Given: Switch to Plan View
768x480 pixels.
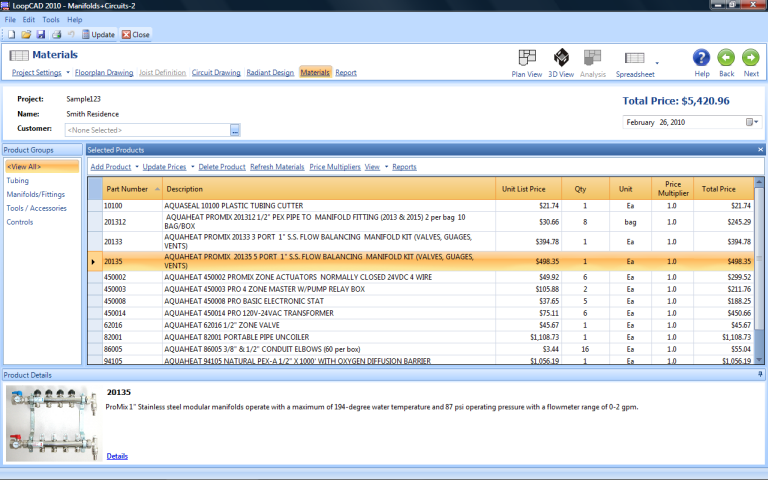Looking at the screenshot, I should point(527,64).
